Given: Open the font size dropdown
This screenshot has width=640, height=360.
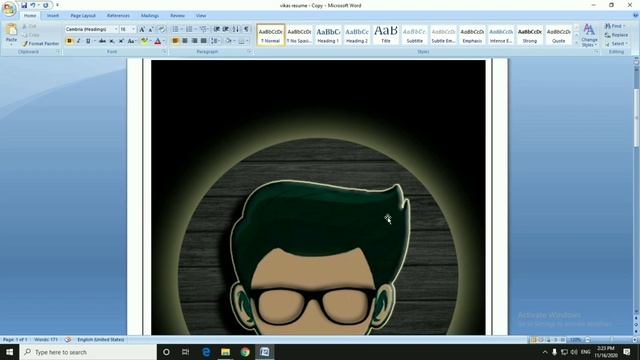Looking at the screenshot, I should coord(133,29).
